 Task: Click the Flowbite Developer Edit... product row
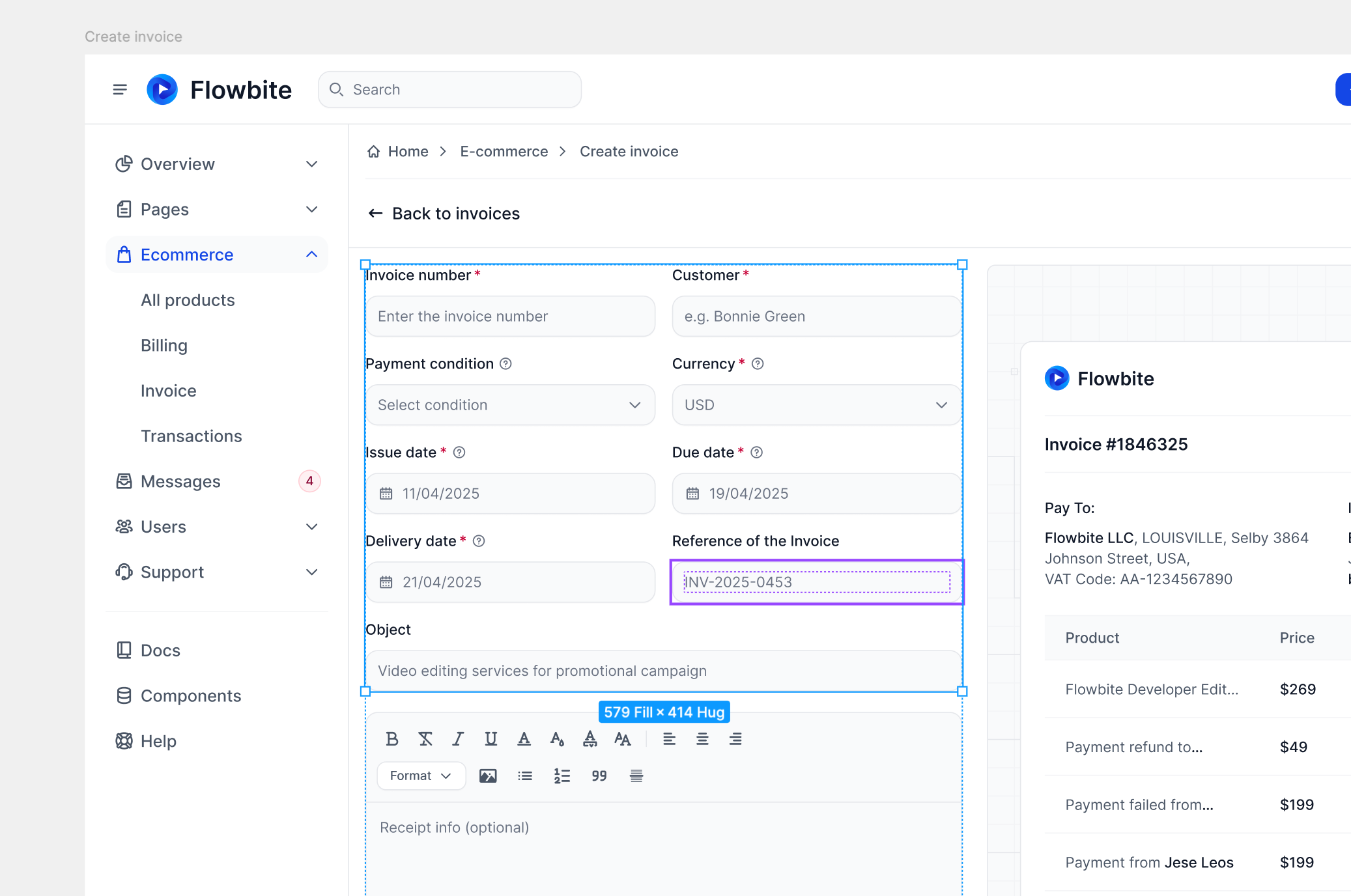[x=1197, y=689]
